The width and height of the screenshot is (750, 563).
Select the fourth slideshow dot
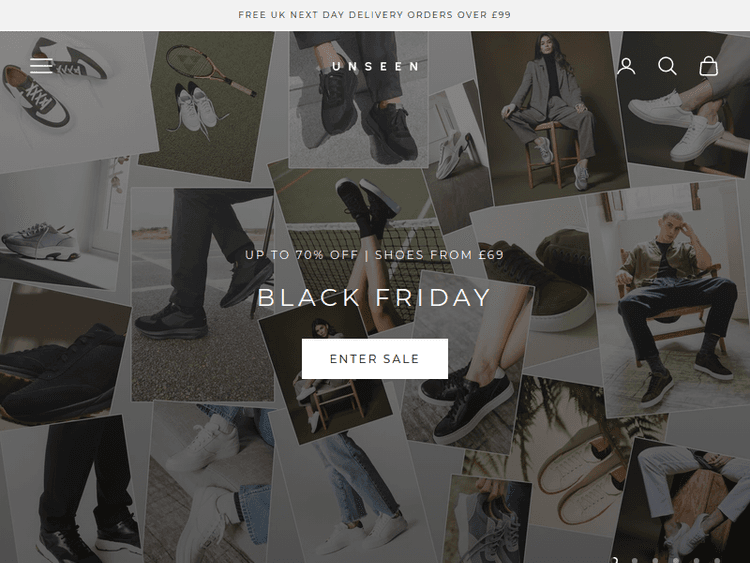pyautogui.click(x=676, y=561)
